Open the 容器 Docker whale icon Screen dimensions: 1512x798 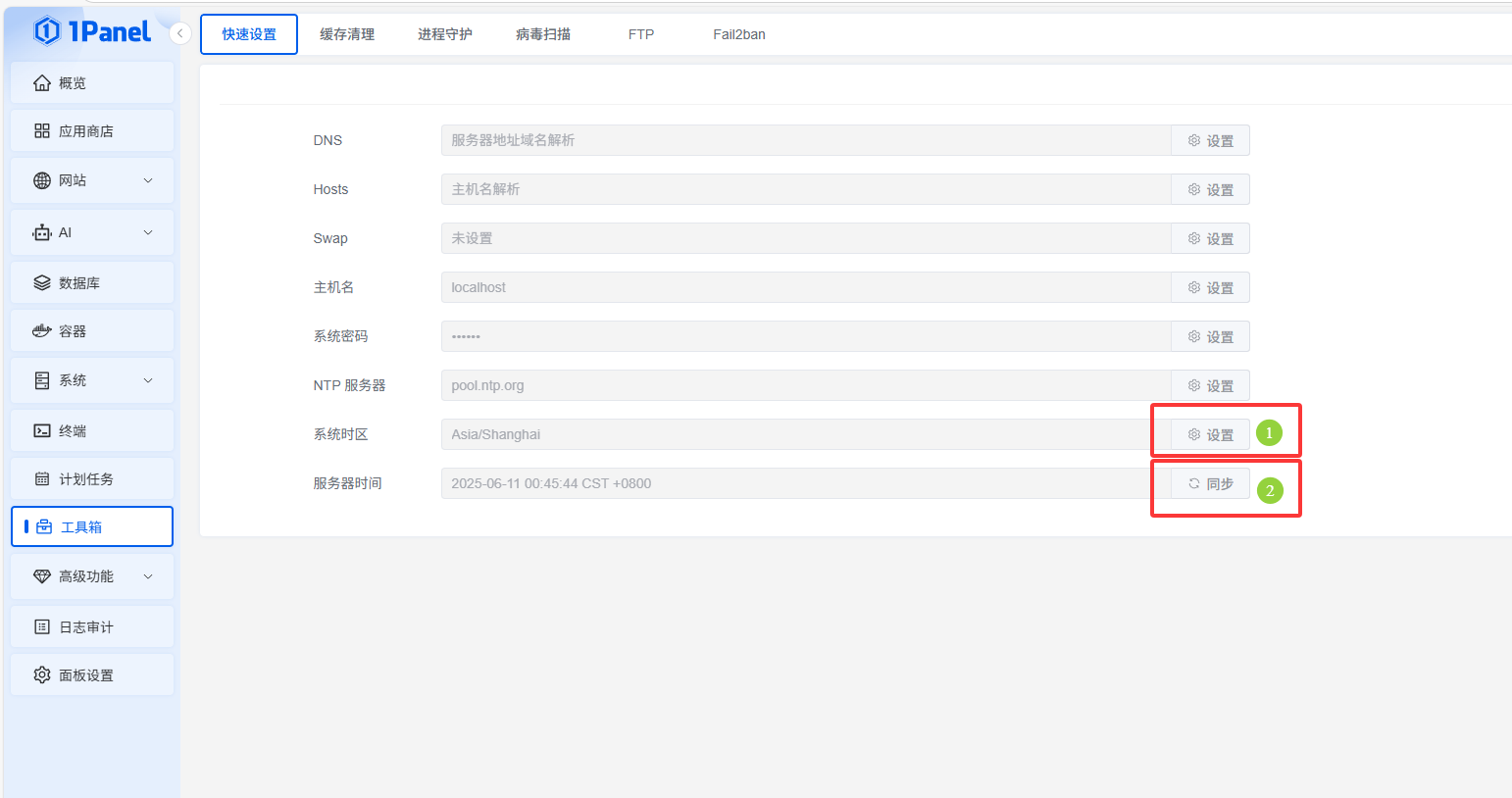(x=42, y=331)
